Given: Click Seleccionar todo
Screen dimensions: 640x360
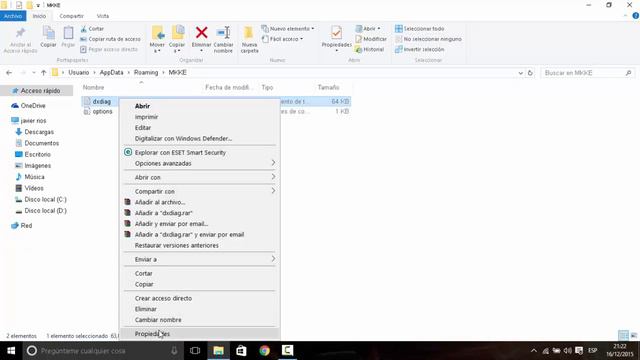Looking at the screenshot, I should [x=419, y=29].
